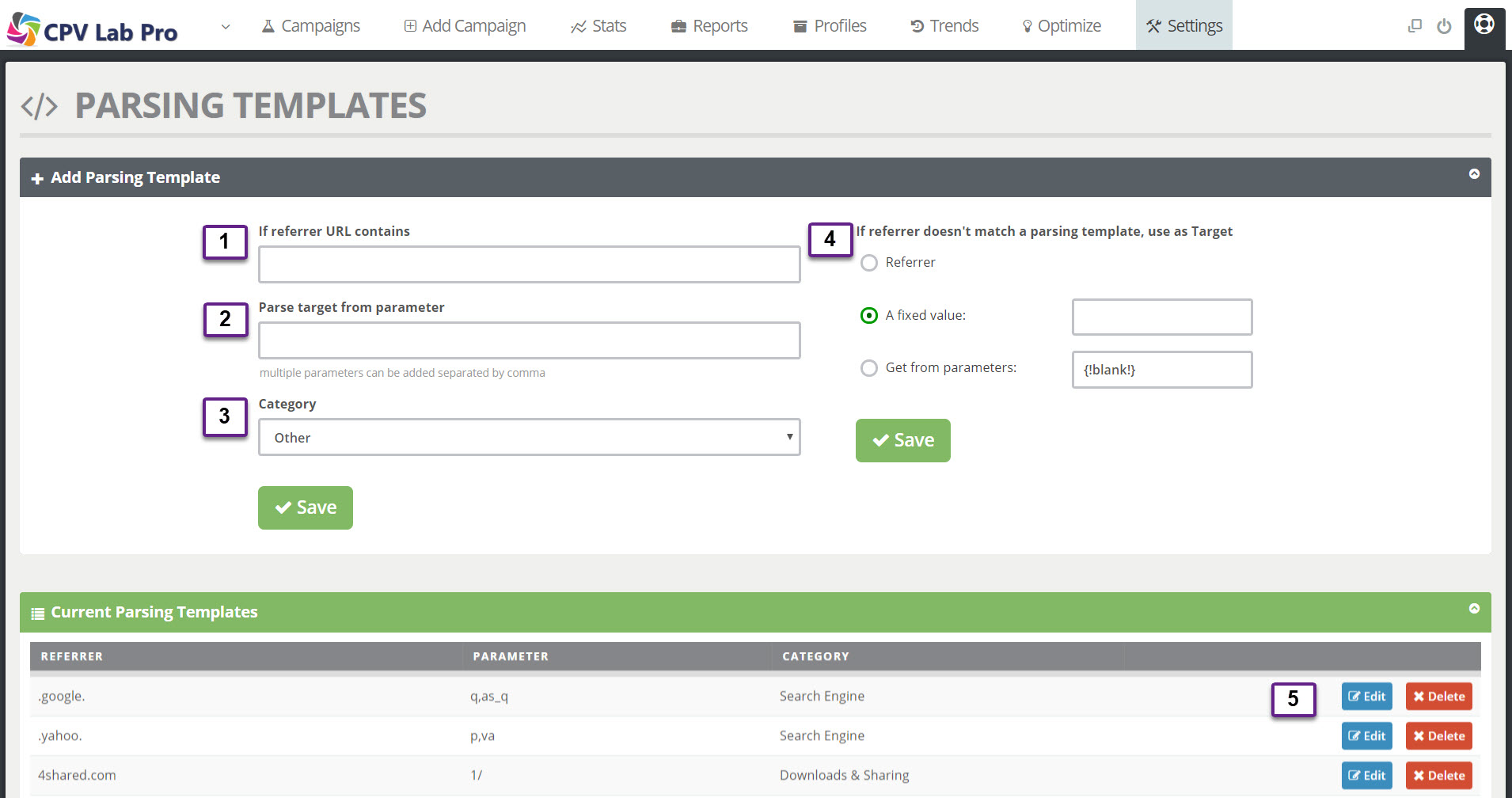Image resolution: width=1512 pixels, height=798 pixels.
Task: Open the Trends view
Action: point(944,25)
